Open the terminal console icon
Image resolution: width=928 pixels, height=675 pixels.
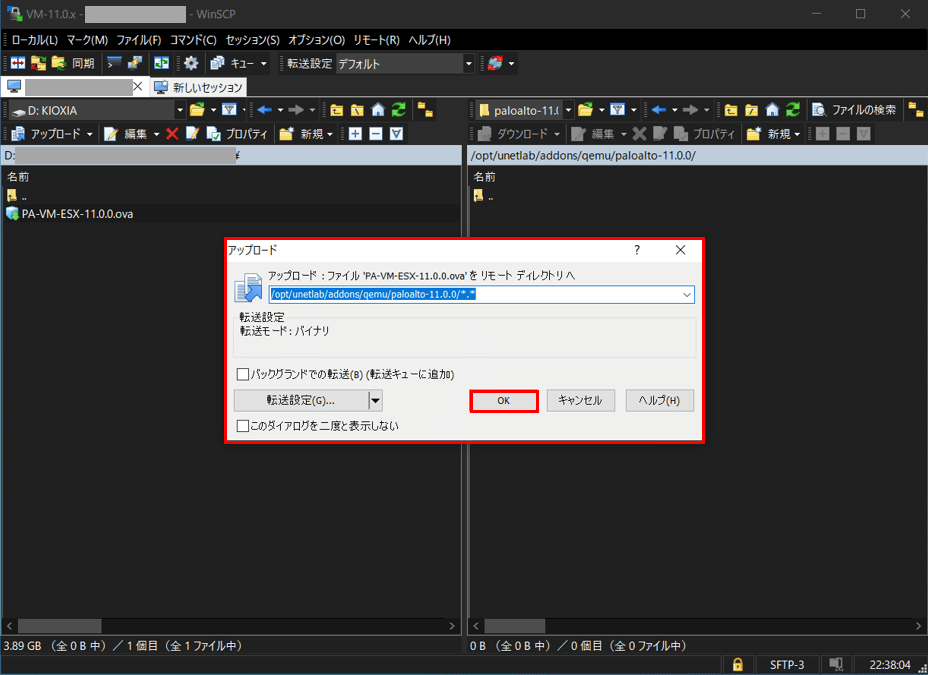(x=114, y=63)
